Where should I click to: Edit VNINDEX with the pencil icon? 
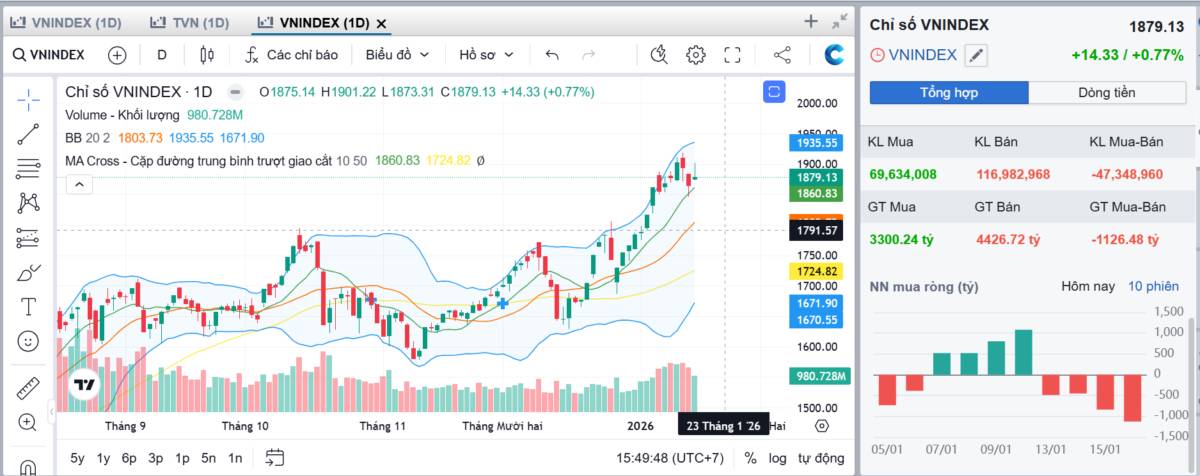[975, 56]
